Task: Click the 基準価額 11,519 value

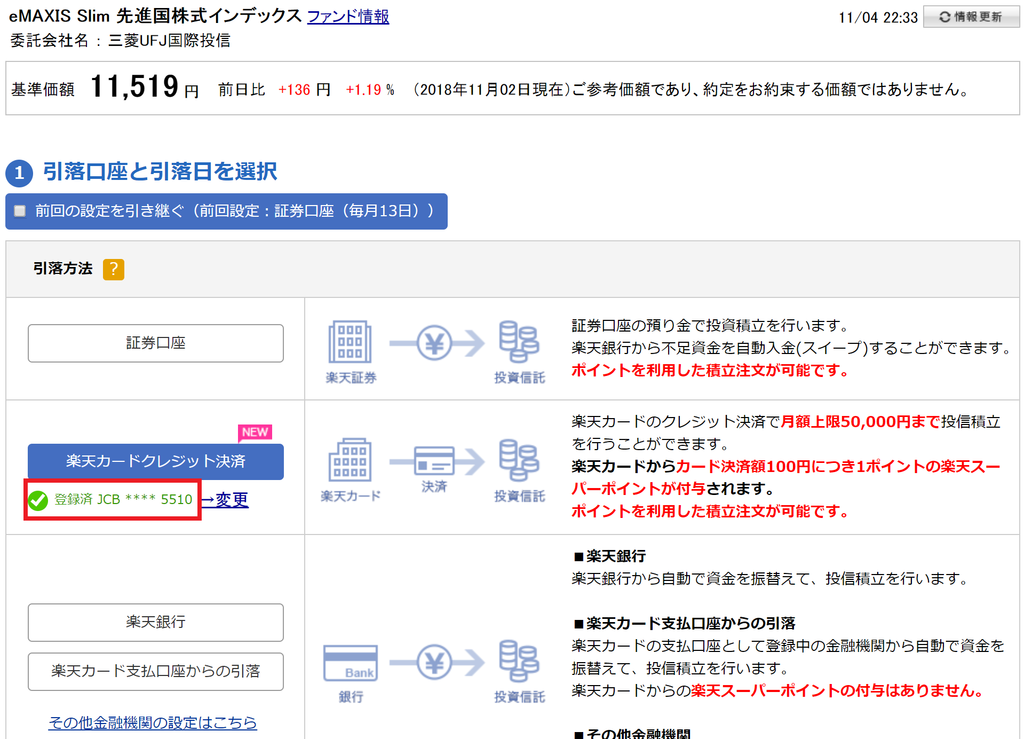Action: 134,87
